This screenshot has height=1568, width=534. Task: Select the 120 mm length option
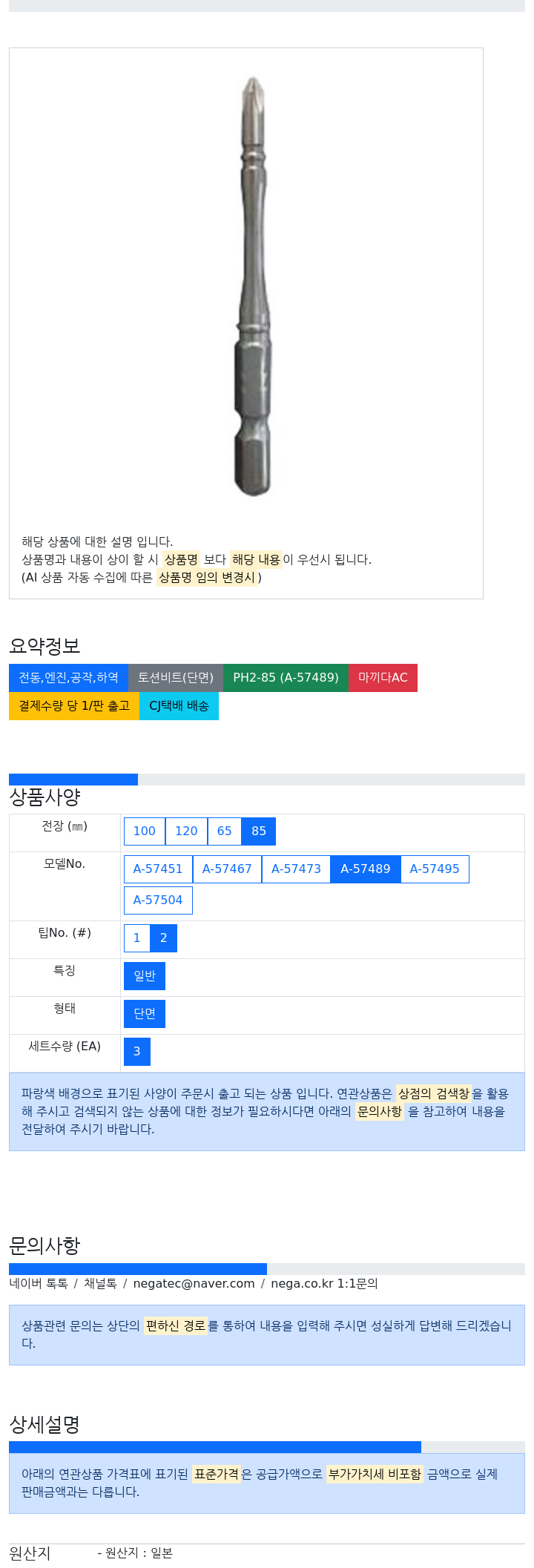tap(186, 831)
